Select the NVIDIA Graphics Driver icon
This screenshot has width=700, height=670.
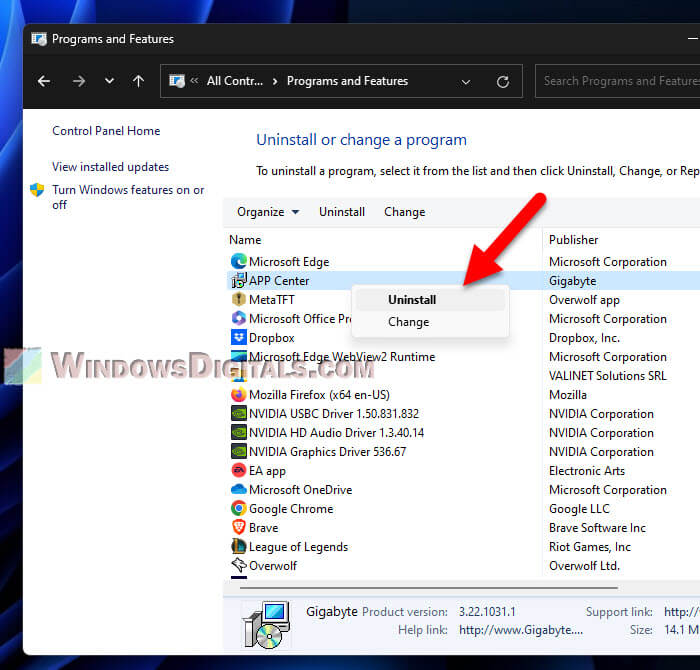point(239,452)
